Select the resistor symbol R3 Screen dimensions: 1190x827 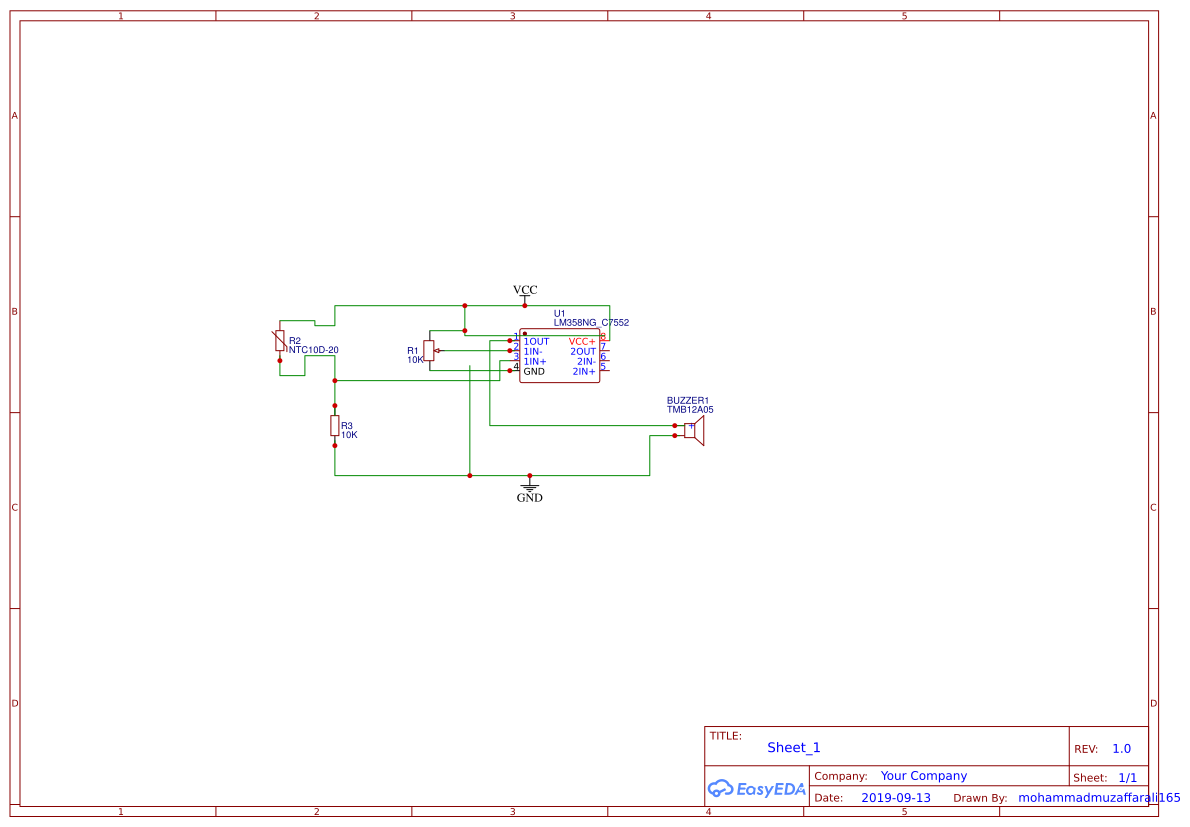334,427
